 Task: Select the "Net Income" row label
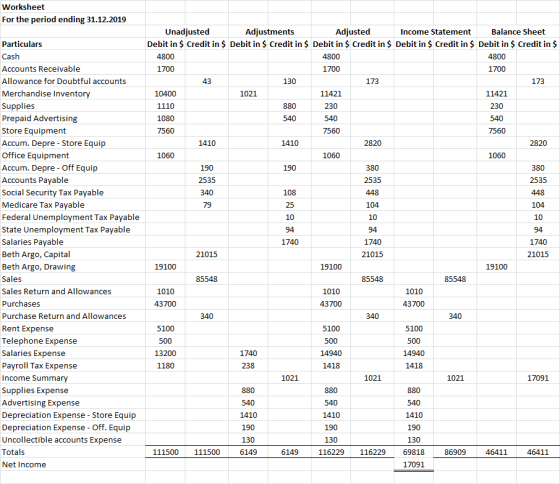click(x=24, y=465)
